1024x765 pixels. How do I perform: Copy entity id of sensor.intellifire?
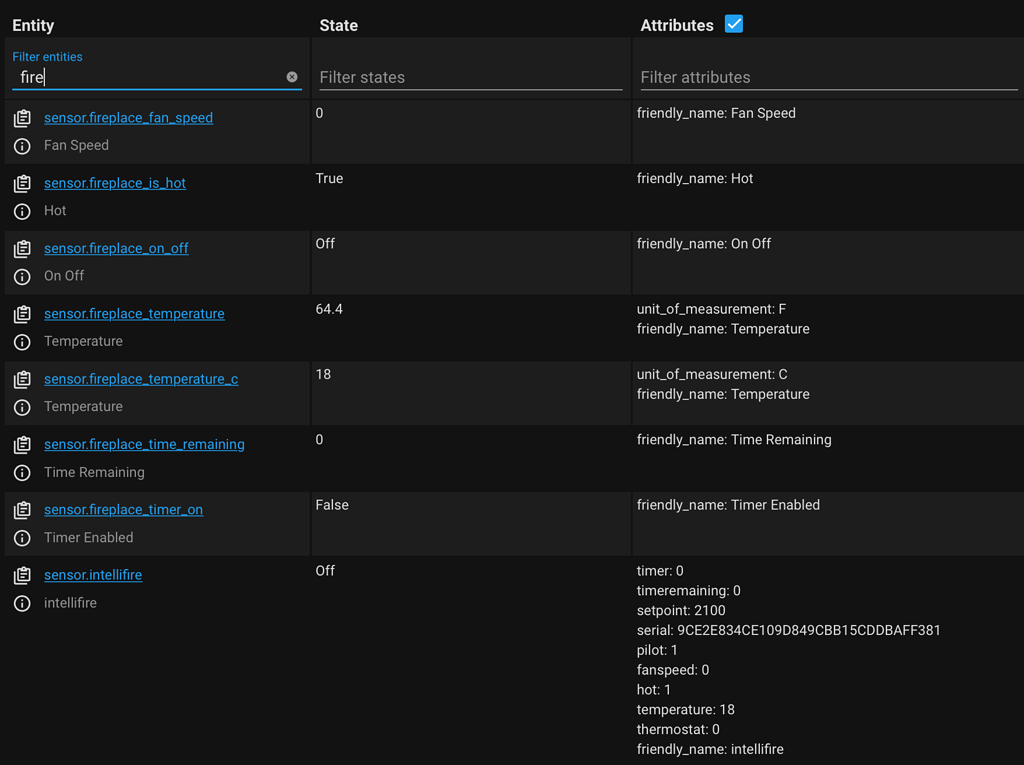click(21, 574)
